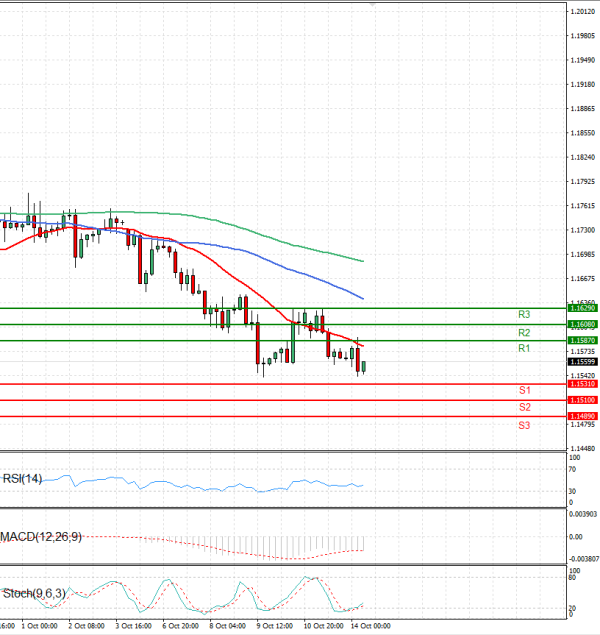Click the S2 support label
The height and width of the screenshot is (635, 600).
[524, 407]
